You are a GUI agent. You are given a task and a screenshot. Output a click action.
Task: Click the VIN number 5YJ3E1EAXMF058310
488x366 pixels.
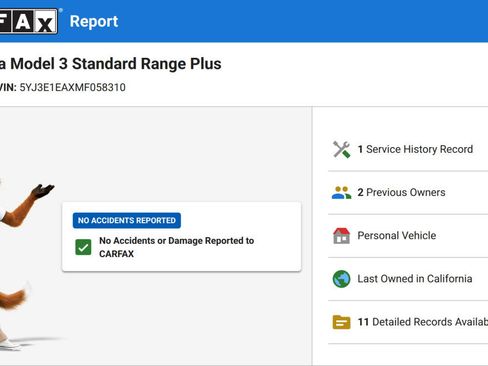tap(72, 87)
